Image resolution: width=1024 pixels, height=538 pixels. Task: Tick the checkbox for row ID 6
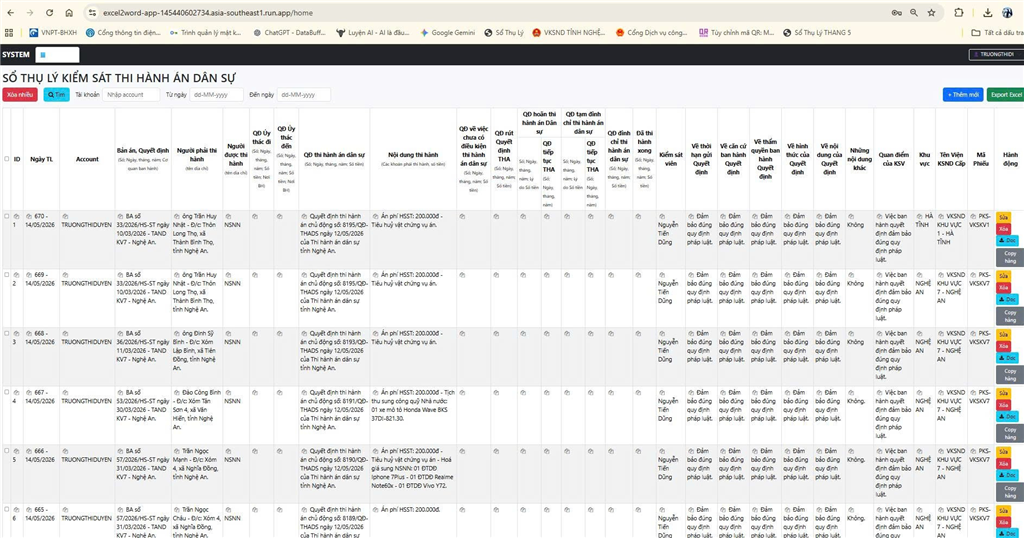[7, 509]
